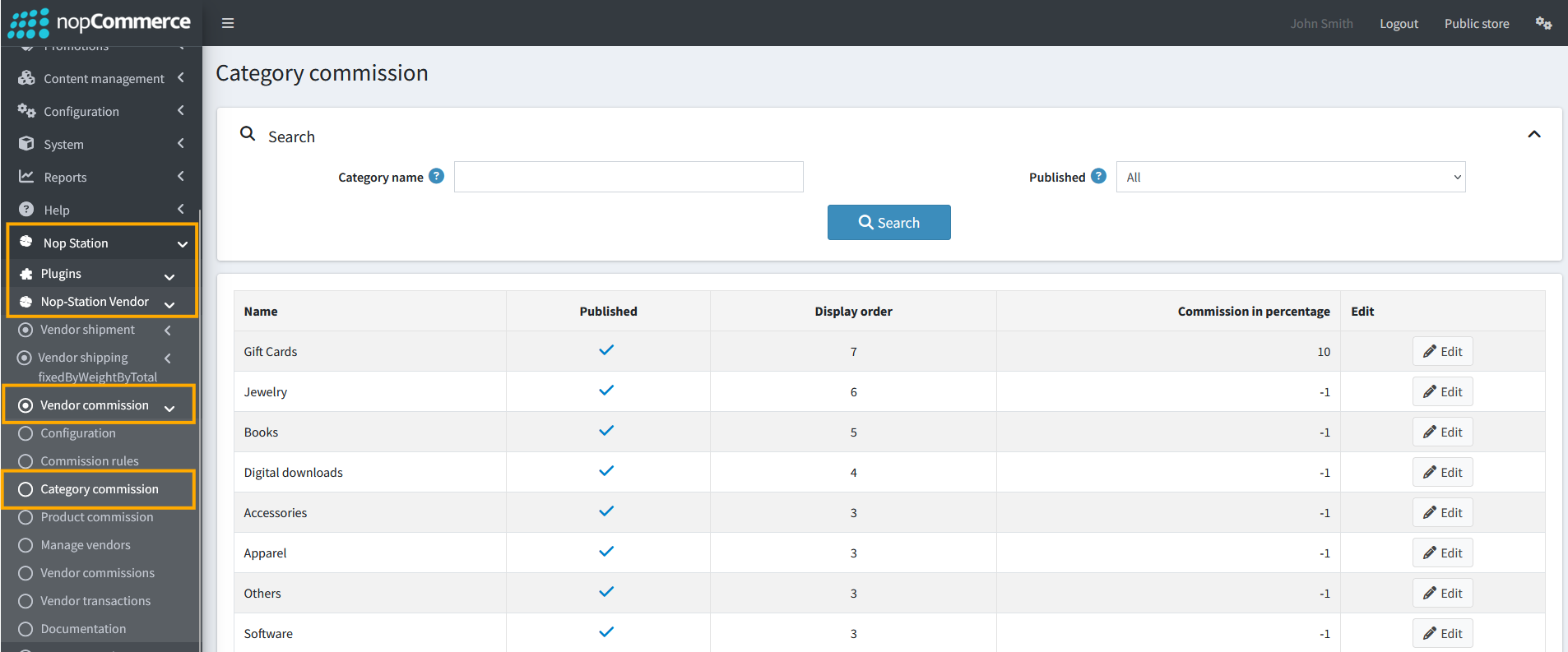
Task: Expand the Reports menu arrow
Action: (x=180, y=176)
